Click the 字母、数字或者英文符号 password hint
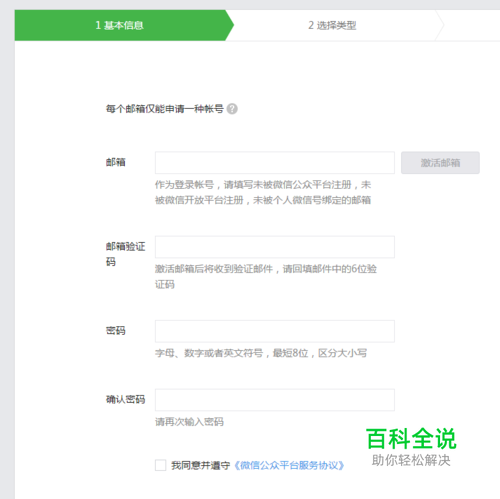The width and height of the screenshot is (500, 499). [x=261, y=353]
